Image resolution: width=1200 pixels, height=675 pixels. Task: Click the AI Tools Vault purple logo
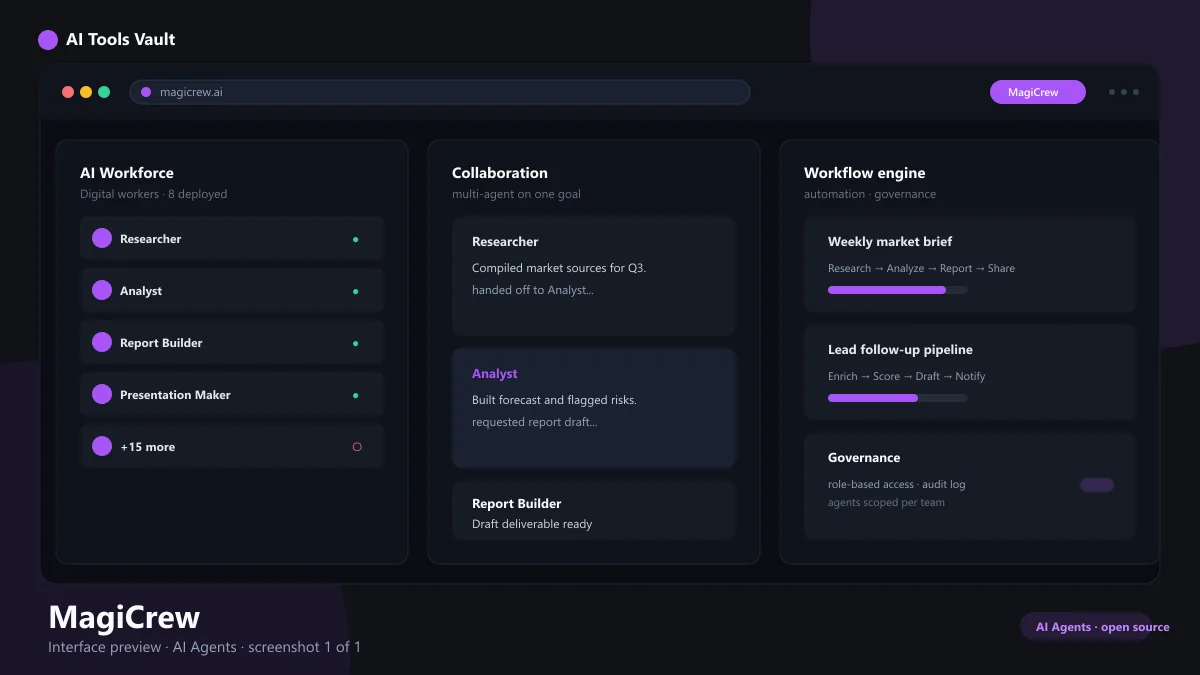(48, 40)
